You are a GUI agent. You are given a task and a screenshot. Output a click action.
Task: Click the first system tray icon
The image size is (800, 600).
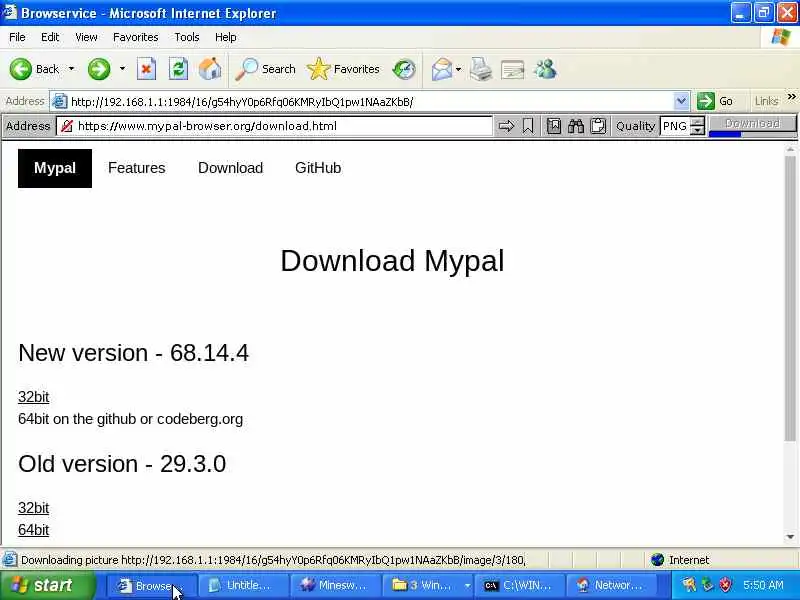coord(689,585)
